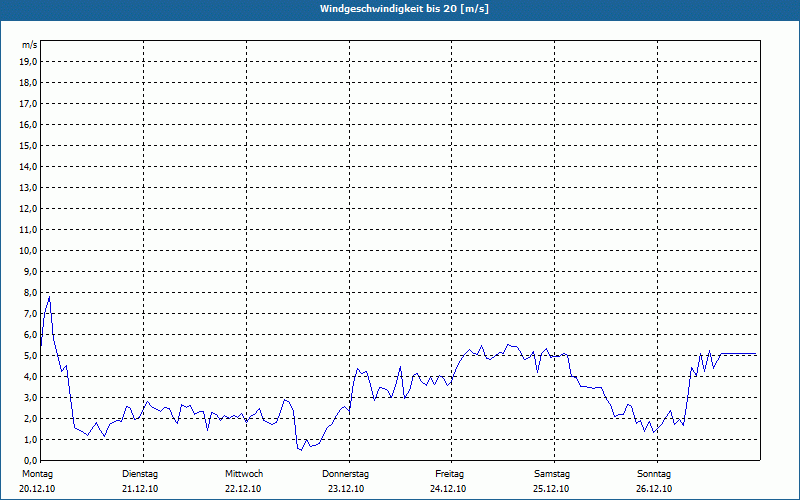Image resolution: width=800 pixels, height=500 pixels.
Task: Click the date 20.12.10
Action: [x=37, y=489]
